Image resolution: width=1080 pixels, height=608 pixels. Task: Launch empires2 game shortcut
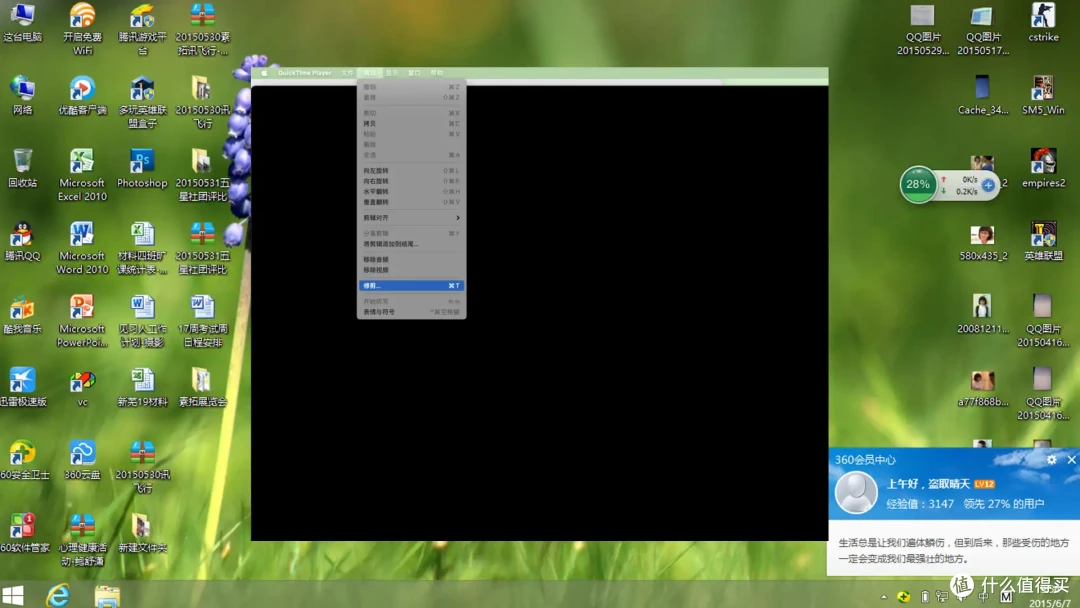click(x=1043, y=169)
